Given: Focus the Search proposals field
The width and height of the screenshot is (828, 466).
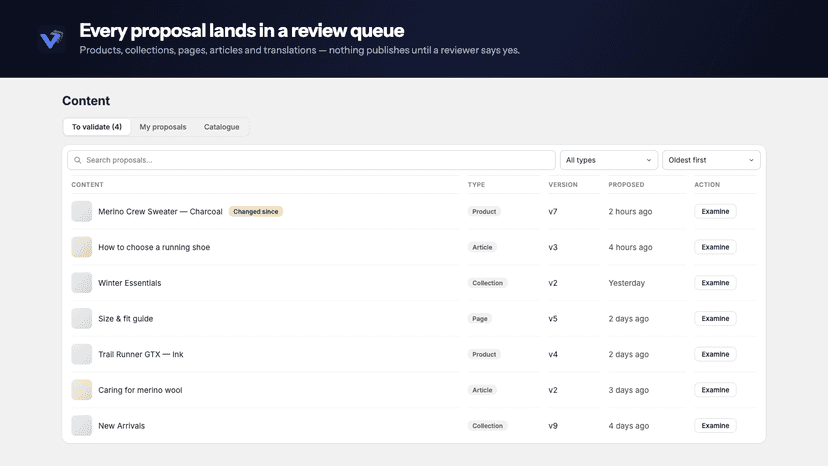Looking at the screenshot, I should pyautogui.click(x=312, y=160).
